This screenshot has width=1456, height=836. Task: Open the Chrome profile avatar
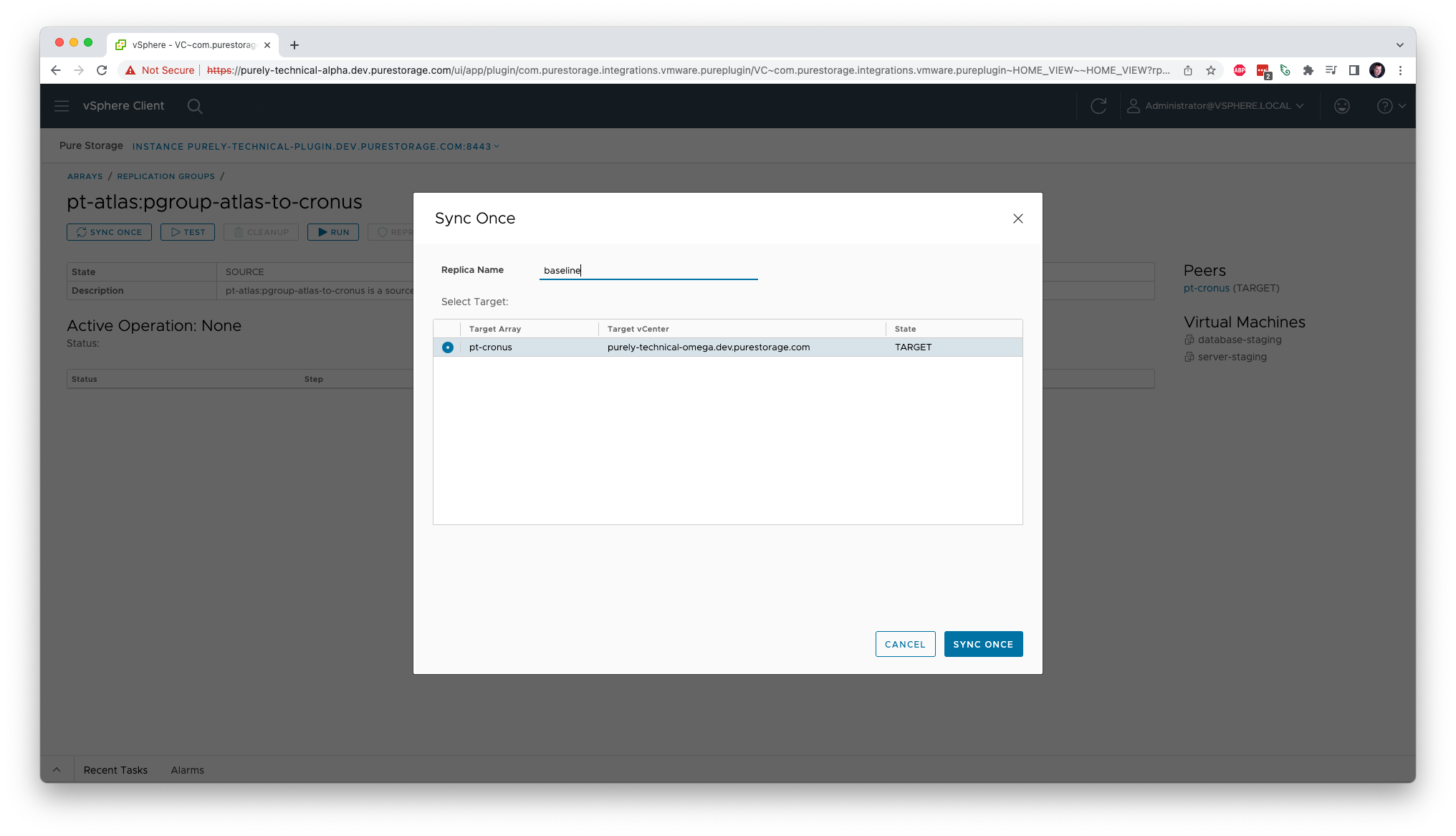point(1377,70)
